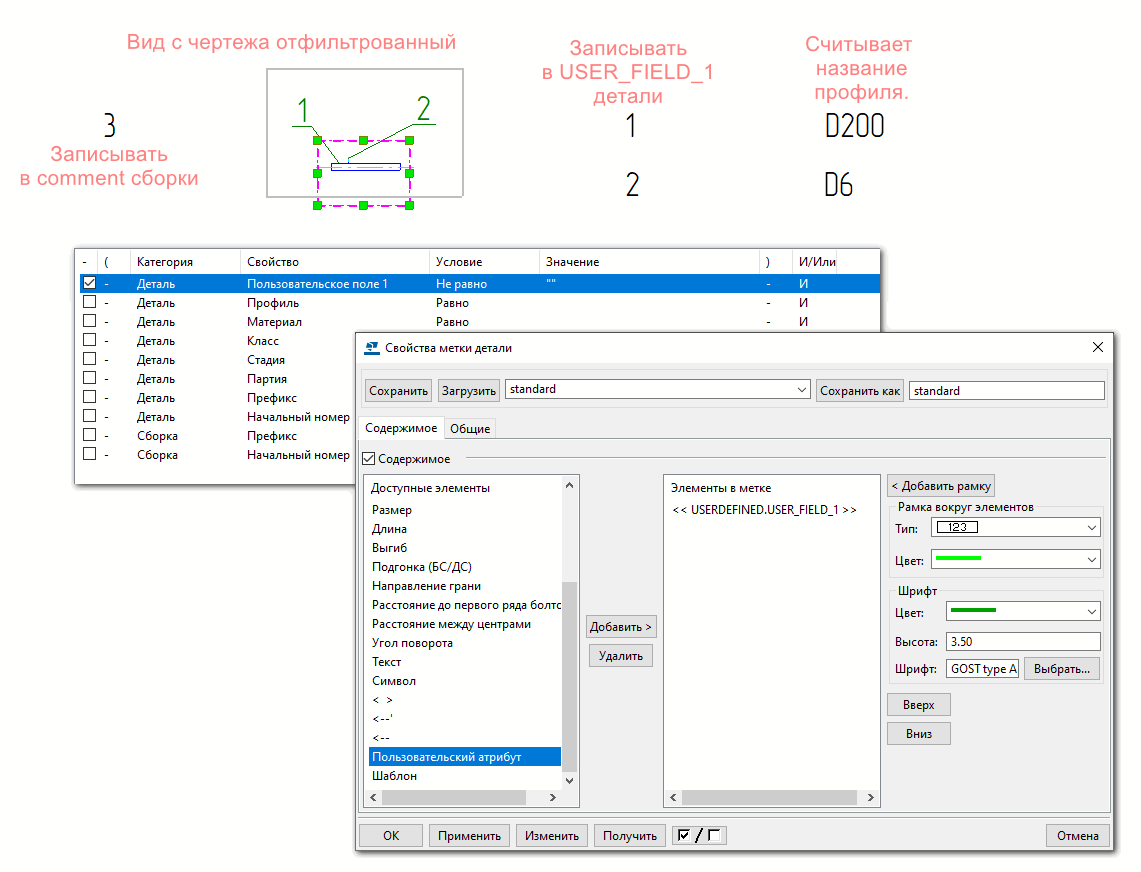The image size is (1141, 872).
Task: Click the green handle at selection top-left
Action: (x=317, y=140)
